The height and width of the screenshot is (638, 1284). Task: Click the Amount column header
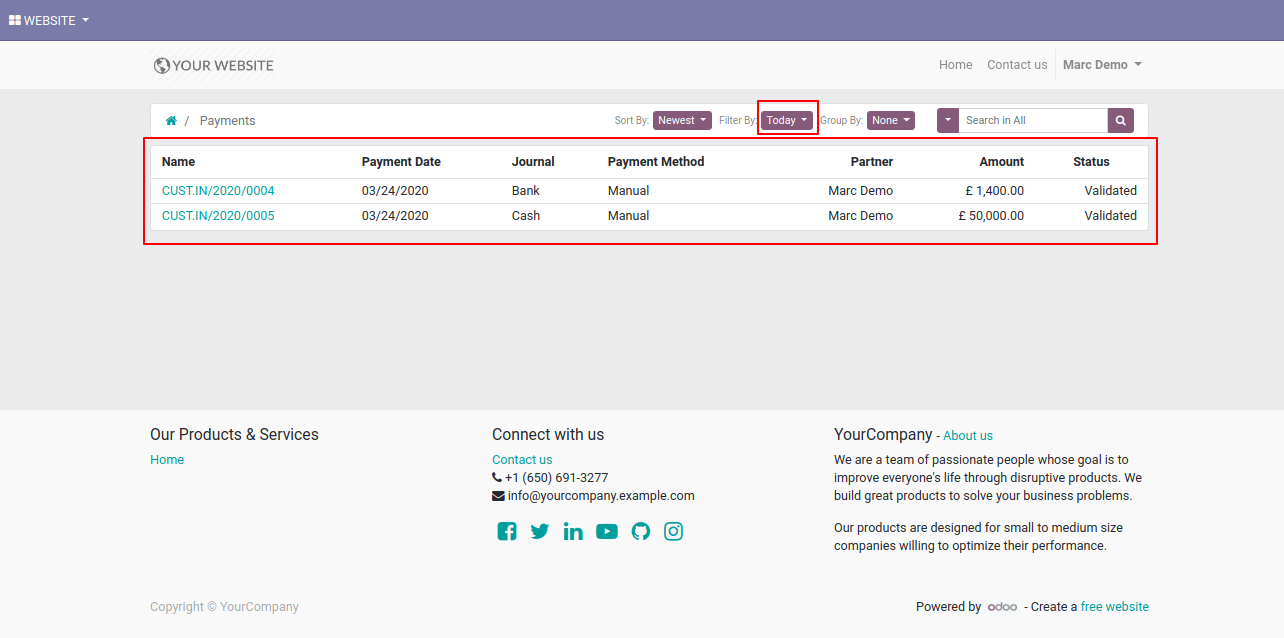pos(1002,162)
